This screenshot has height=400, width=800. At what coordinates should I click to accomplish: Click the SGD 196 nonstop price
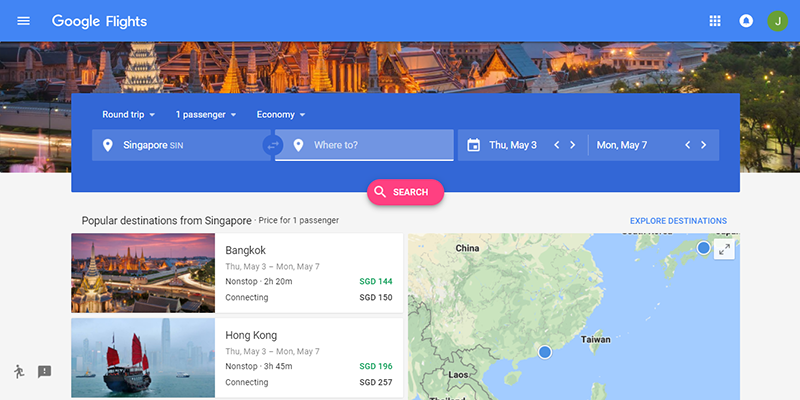(376, 366)
